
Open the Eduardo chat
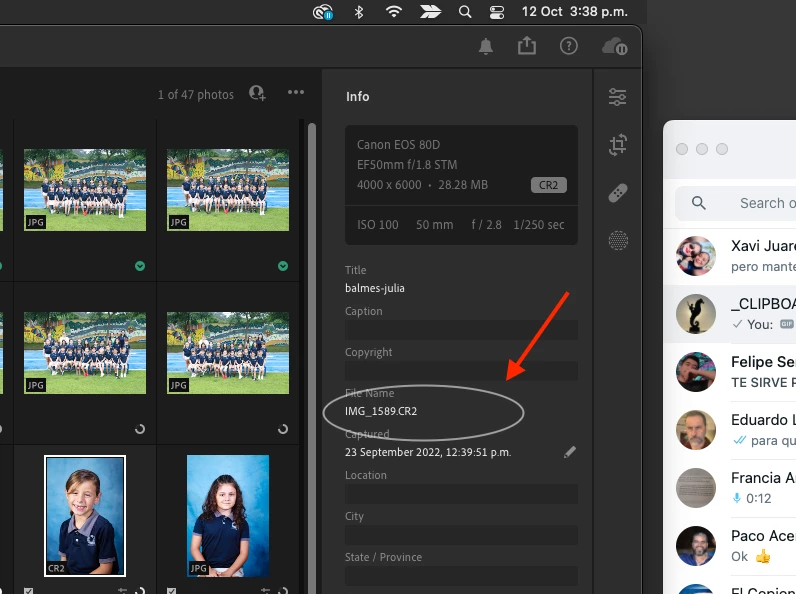tap(730, 430)
